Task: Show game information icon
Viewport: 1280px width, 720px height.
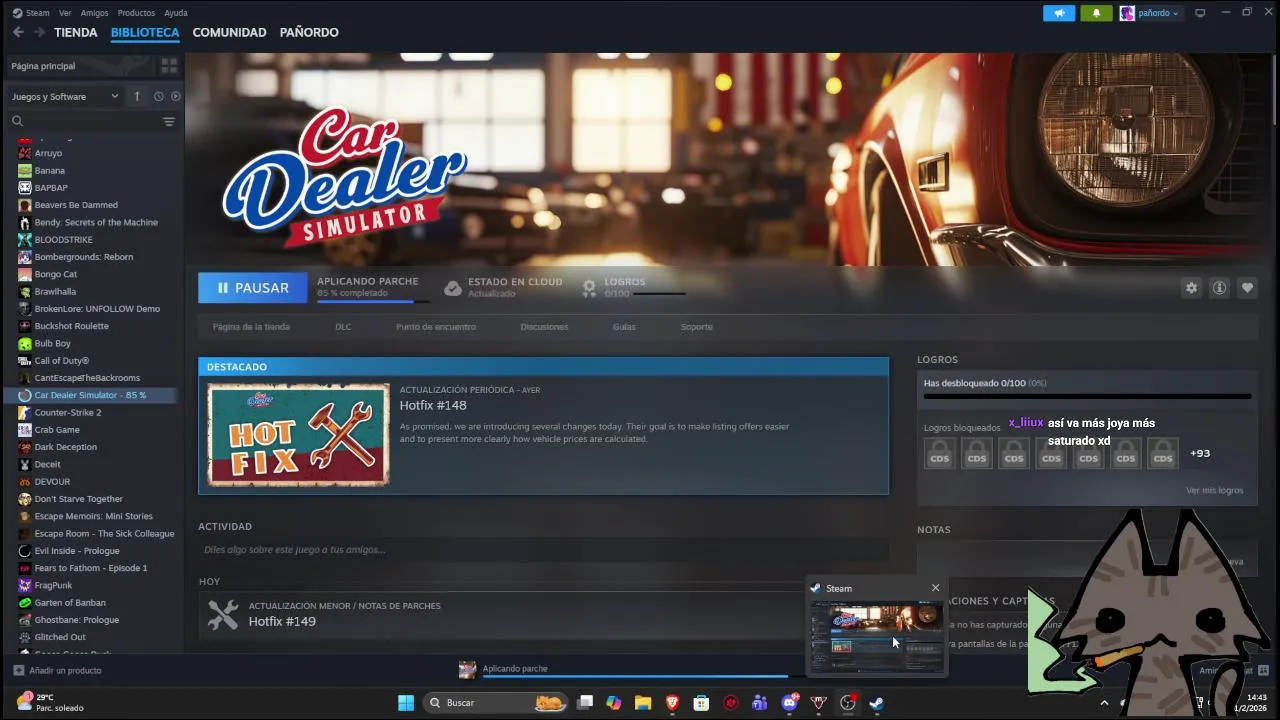Action: [1219, 288]
